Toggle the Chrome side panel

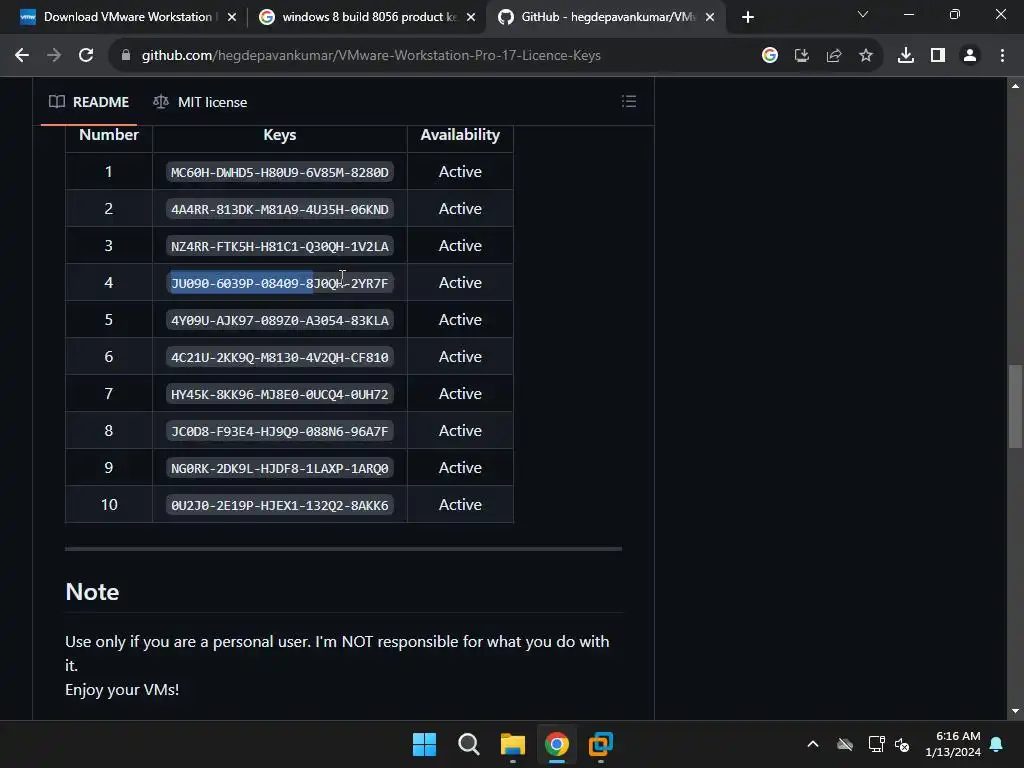938,56
